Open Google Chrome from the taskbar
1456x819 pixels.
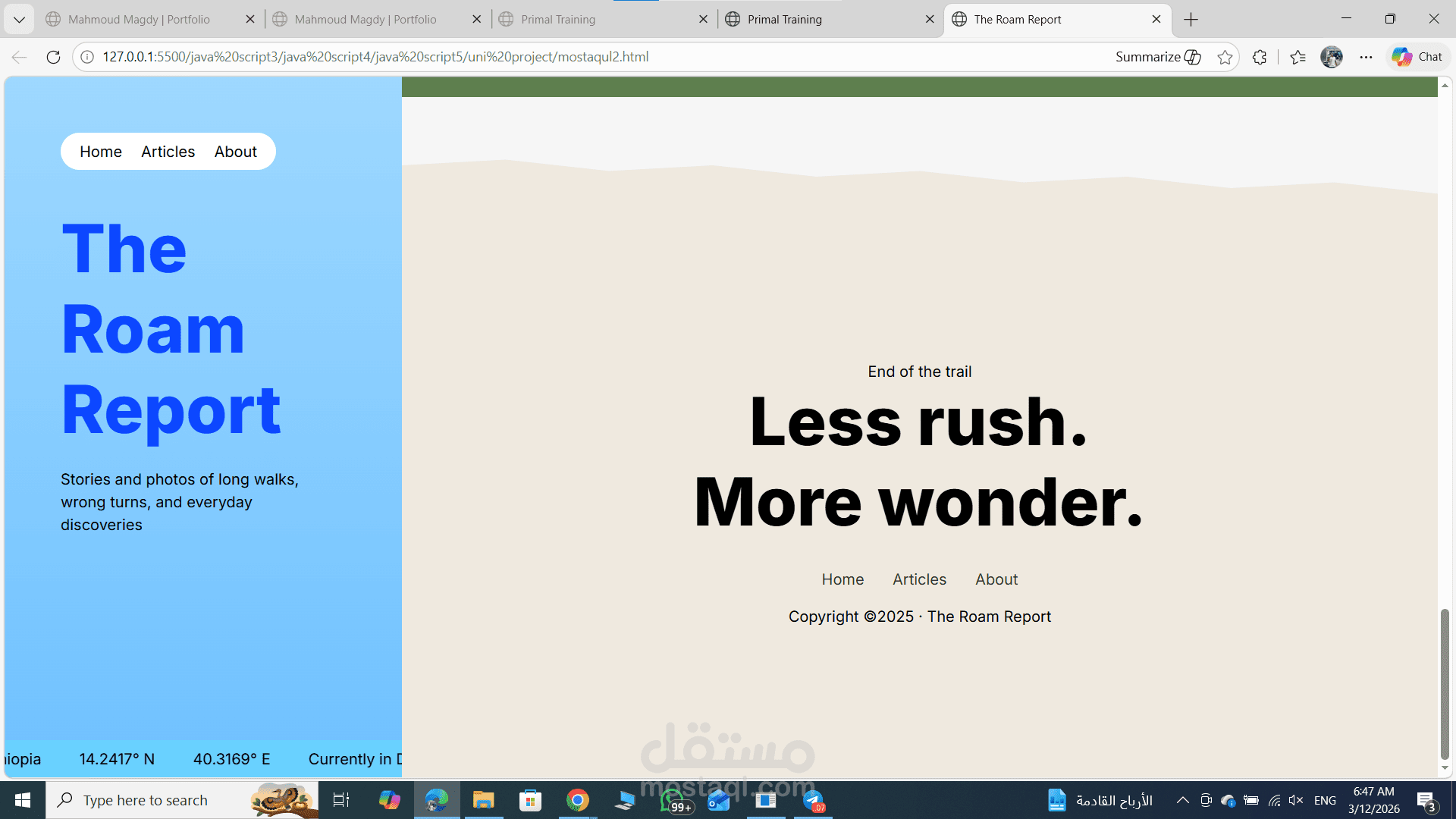[x=577, y=800]
